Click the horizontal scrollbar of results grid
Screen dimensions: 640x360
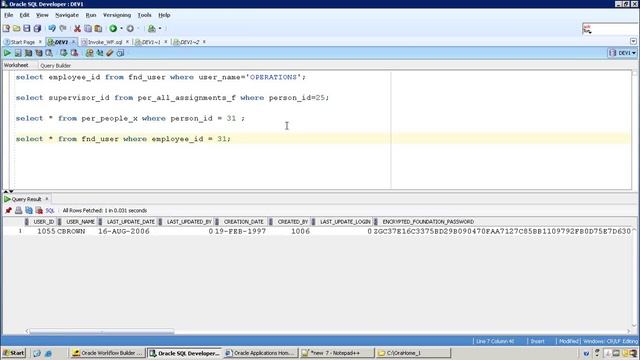tap(102, 331)
